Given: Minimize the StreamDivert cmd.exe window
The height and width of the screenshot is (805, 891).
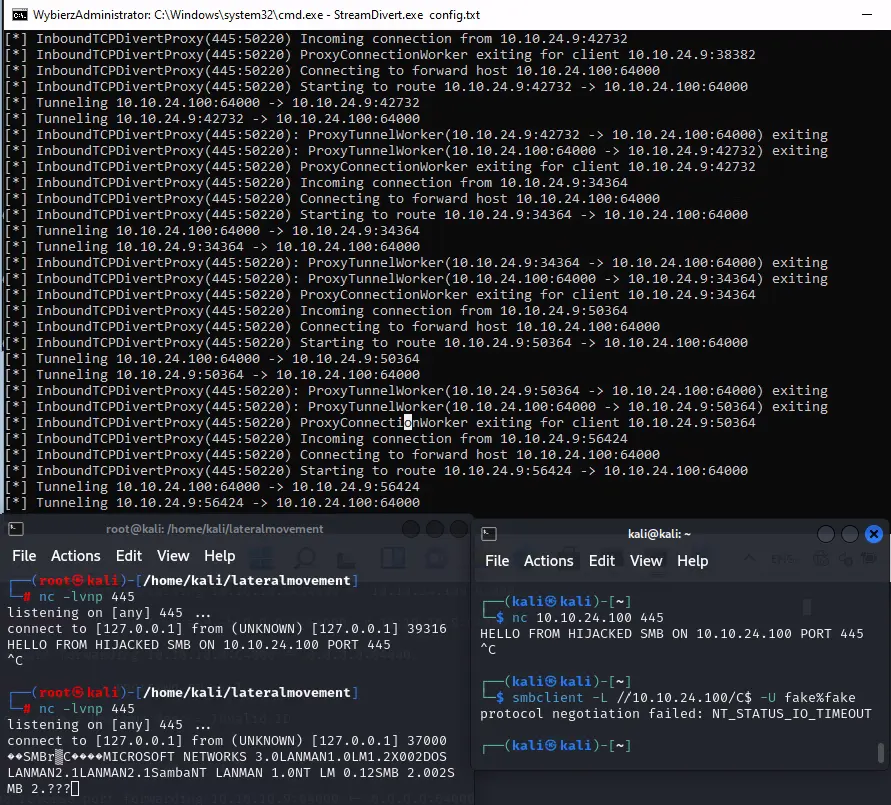Looking at the screenshot, I should point(868,15).
